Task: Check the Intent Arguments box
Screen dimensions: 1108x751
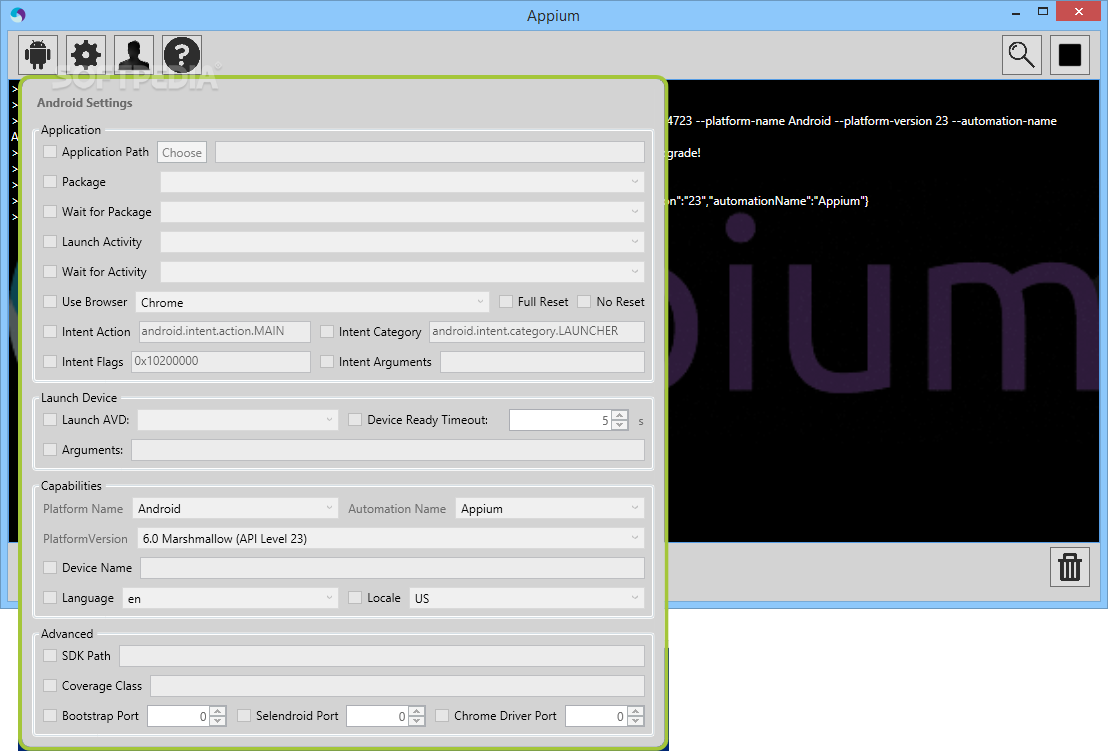Action: 327,362
